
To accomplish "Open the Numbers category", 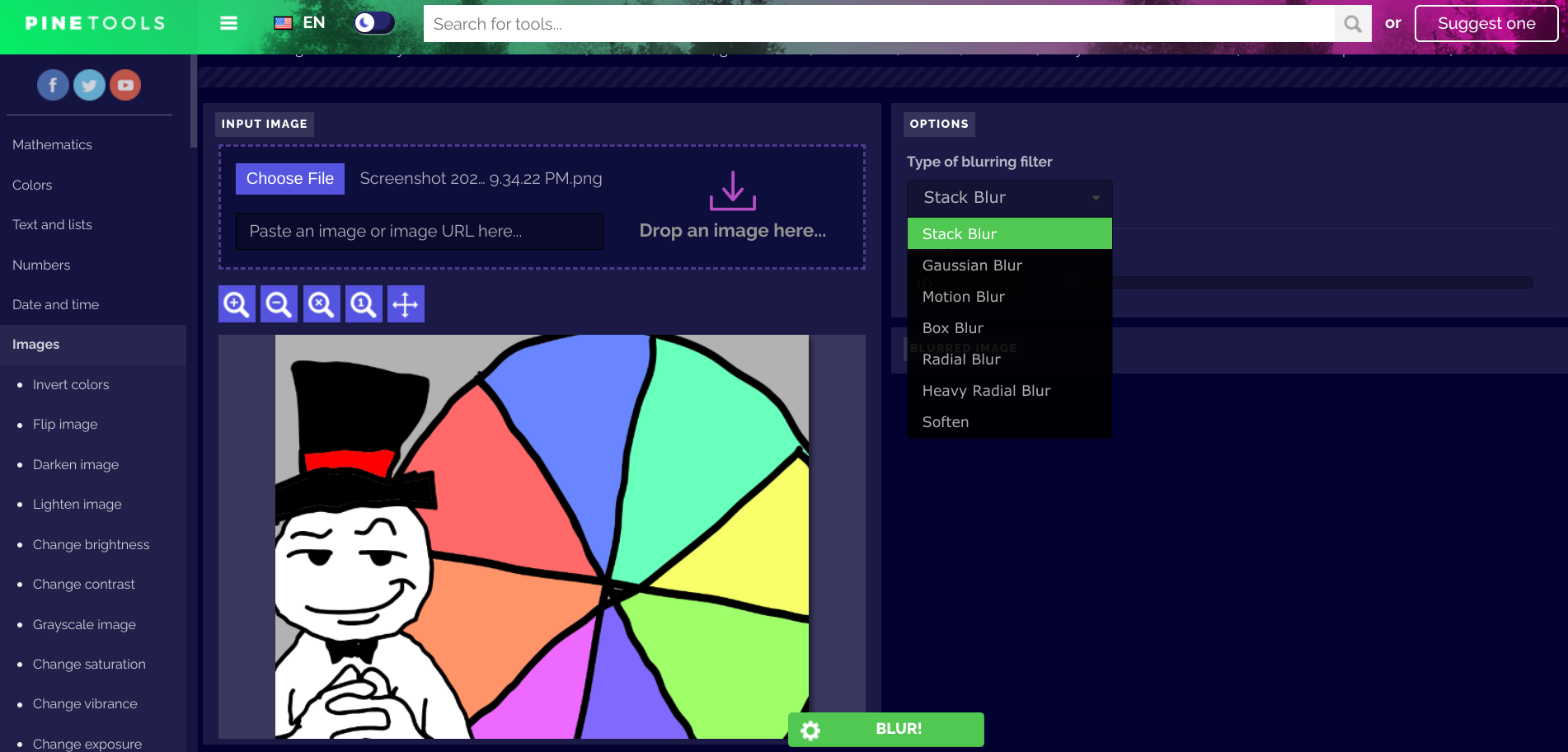I will (x=41, y=265).
